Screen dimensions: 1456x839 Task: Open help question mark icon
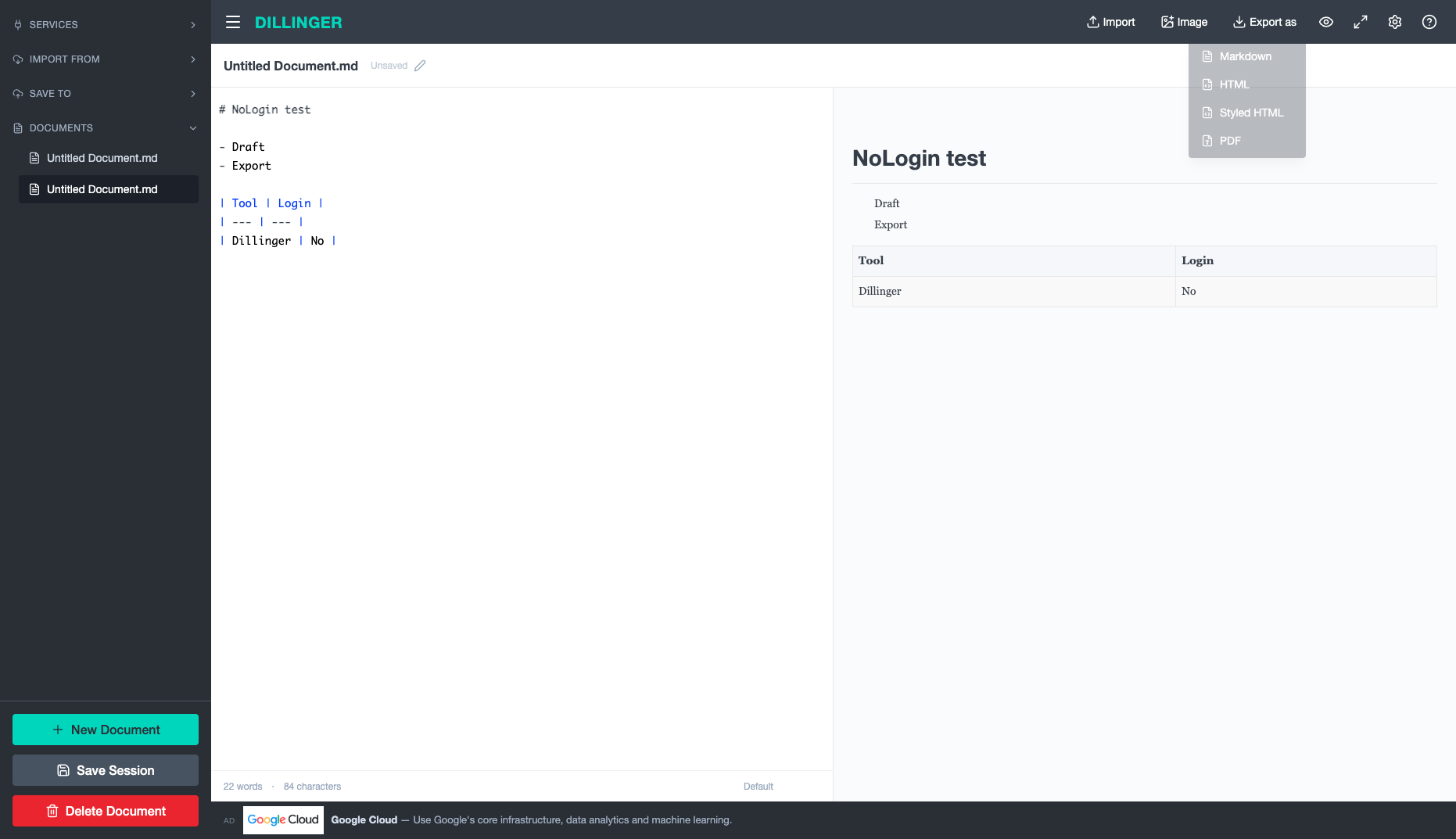tap(1429, 22)
